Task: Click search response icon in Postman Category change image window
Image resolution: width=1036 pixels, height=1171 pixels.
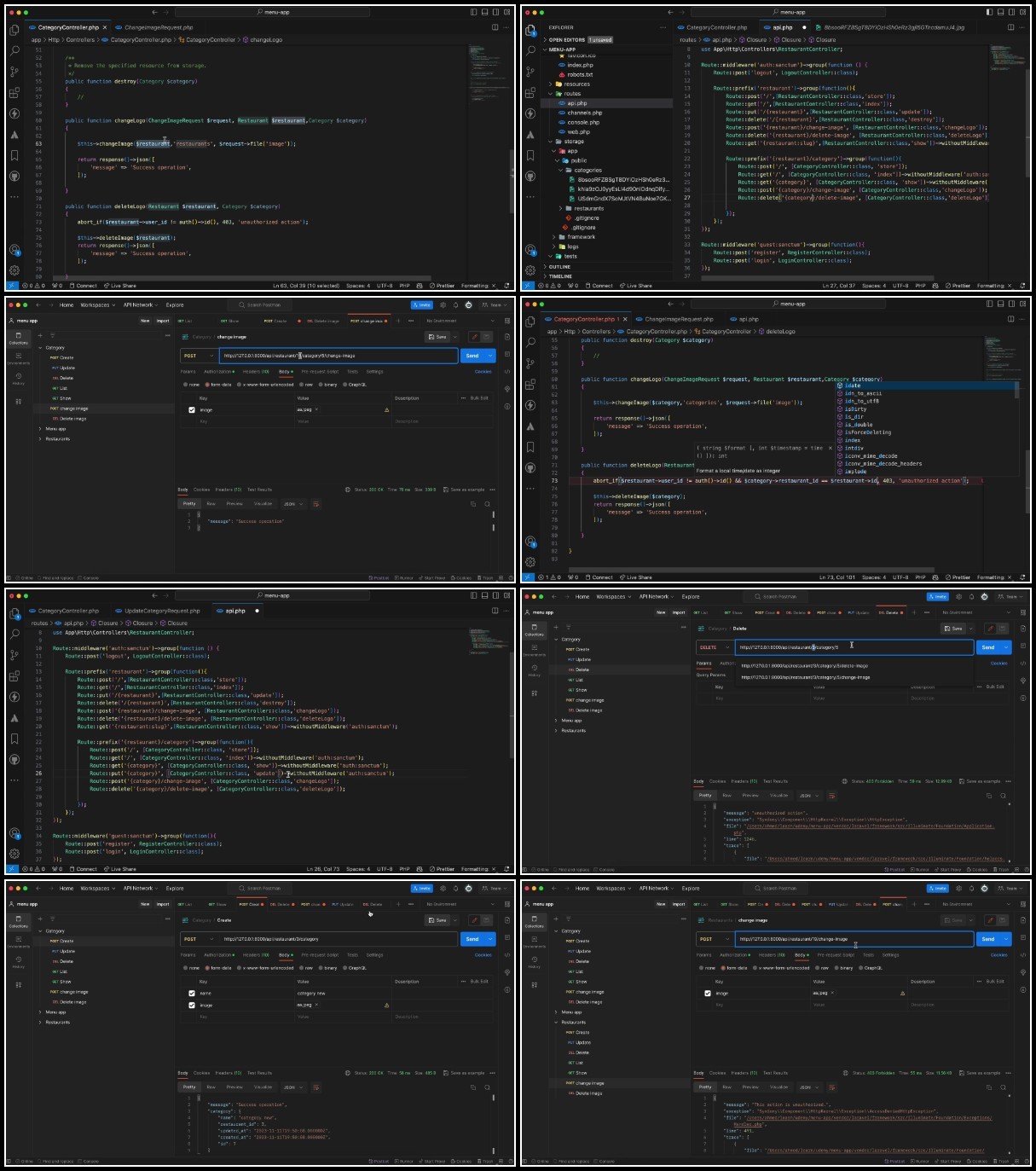Action: pyautogui.click(x=488, y=504)
